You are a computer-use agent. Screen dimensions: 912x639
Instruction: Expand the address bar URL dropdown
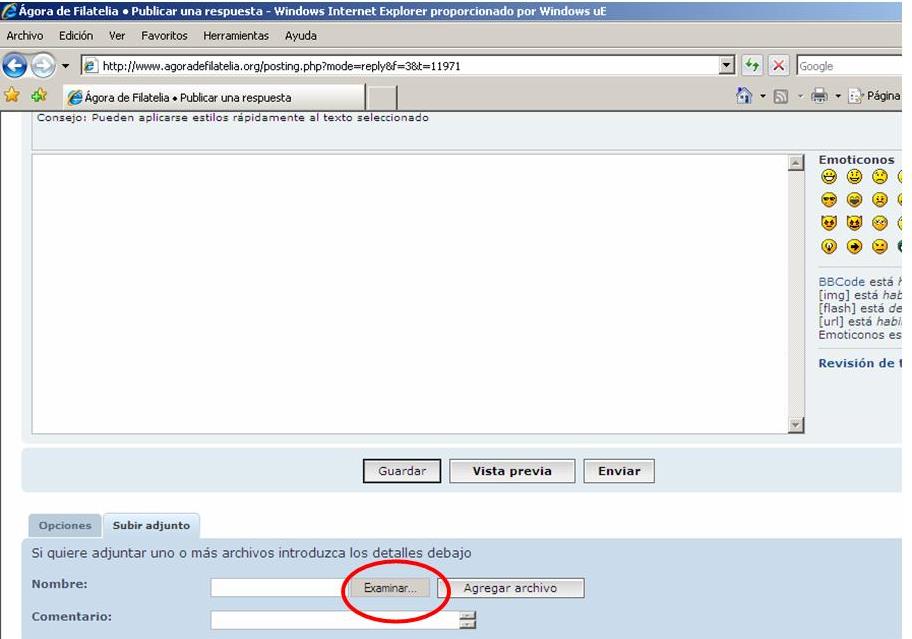tap(727, 66)
